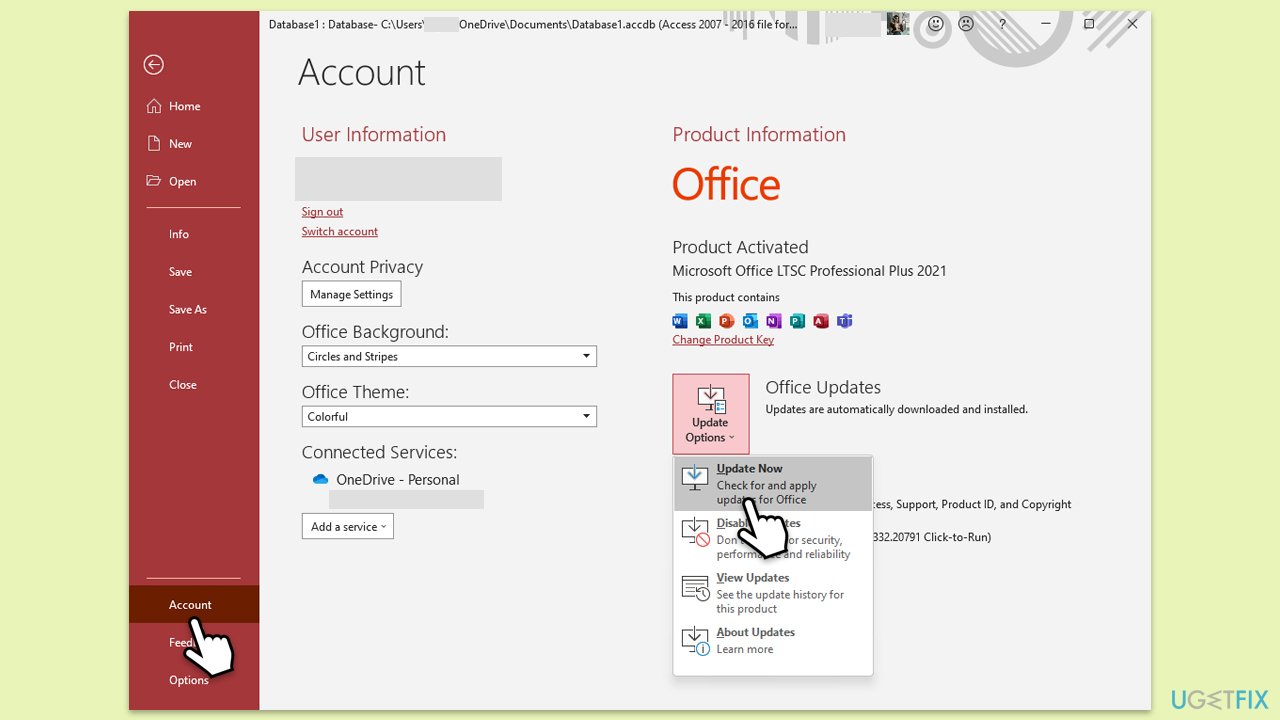Select Open in the Backstage sidebar
Viewport: 1280px width, 720px height.
[194, 181]
